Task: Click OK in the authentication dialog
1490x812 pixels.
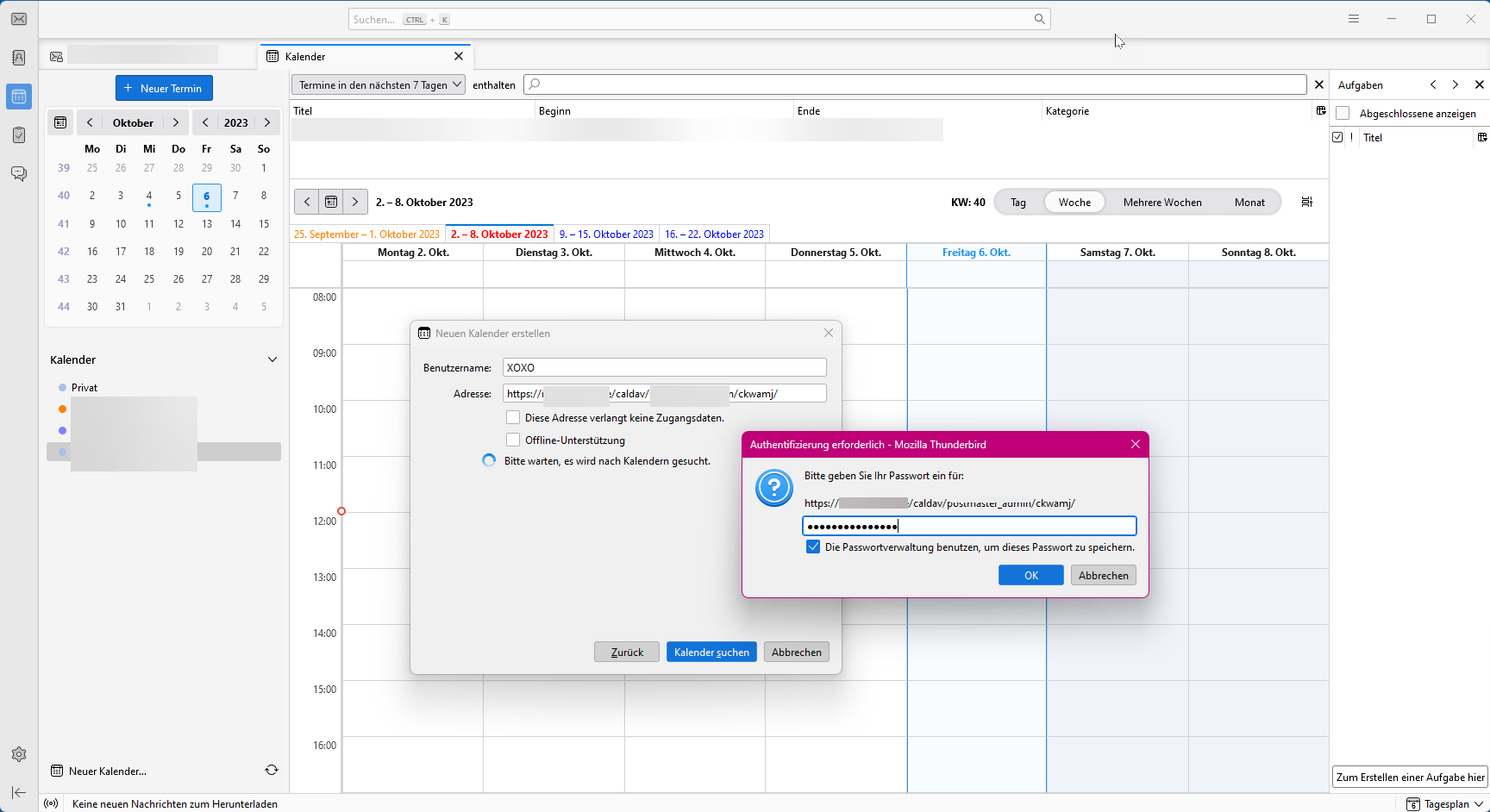Action: coord(1030,576)
